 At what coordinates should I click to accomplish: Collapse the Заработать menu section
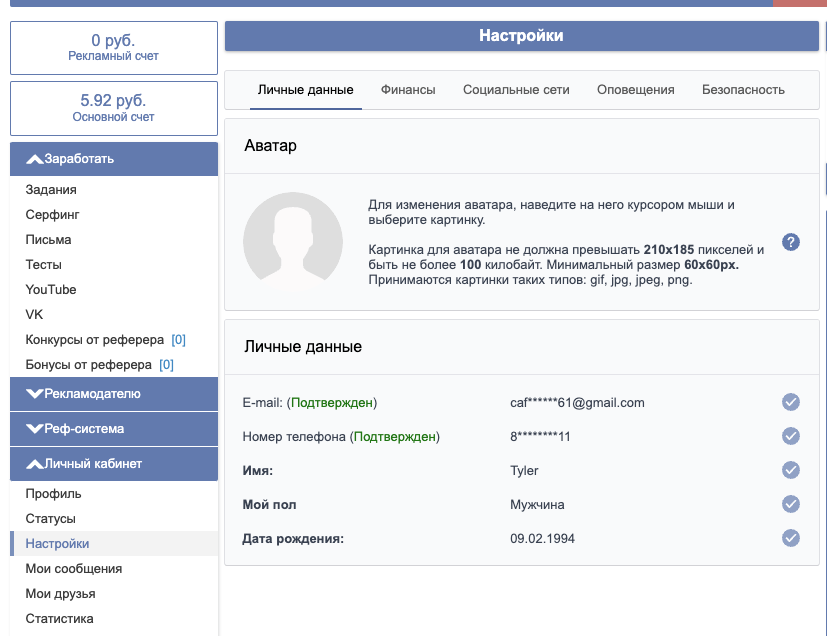[x=114, y=159]
